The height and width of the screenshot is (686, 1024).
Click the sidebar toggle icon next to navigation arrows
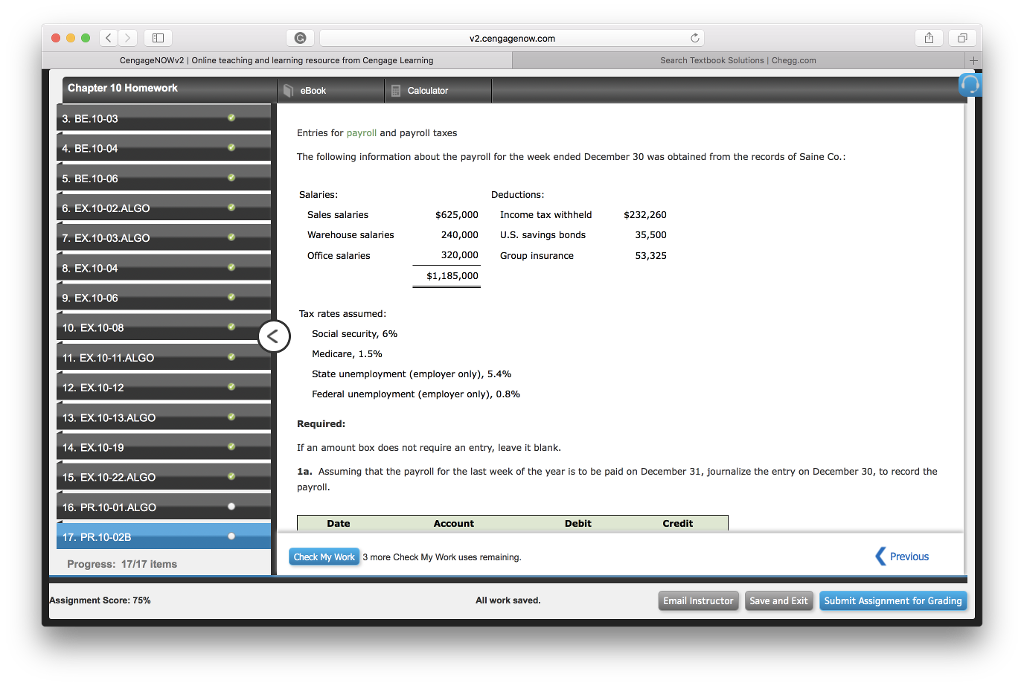pos(157,37)
